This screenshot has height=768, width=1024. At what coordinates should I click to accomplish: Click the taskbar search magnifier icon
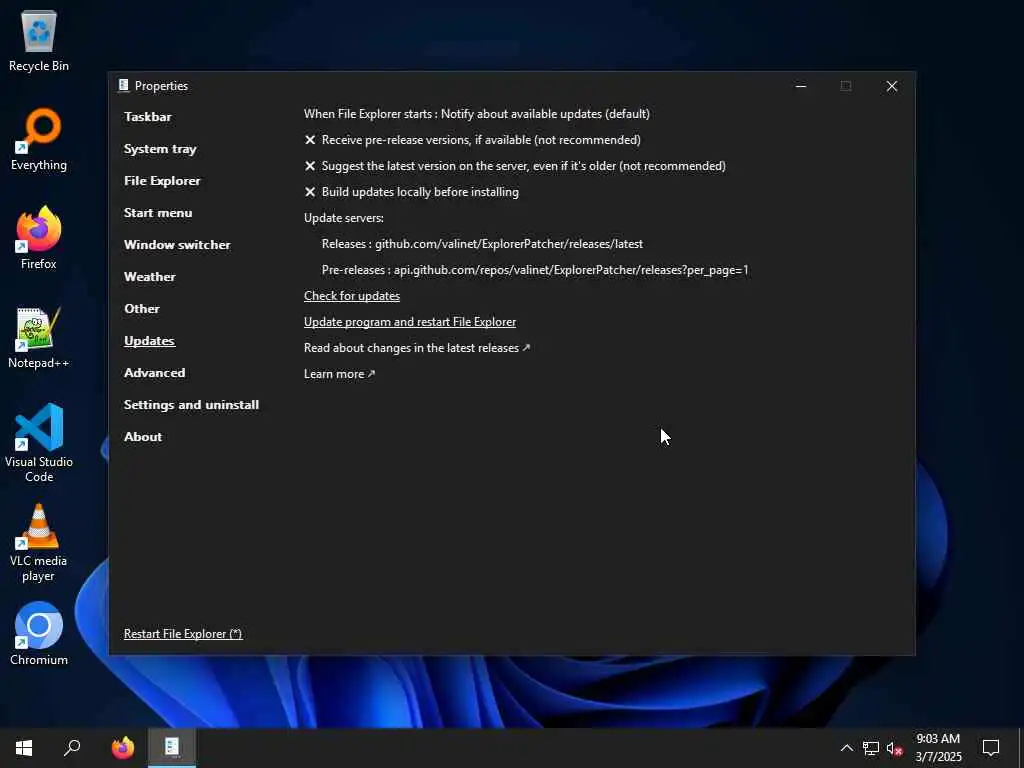(72, 748)
